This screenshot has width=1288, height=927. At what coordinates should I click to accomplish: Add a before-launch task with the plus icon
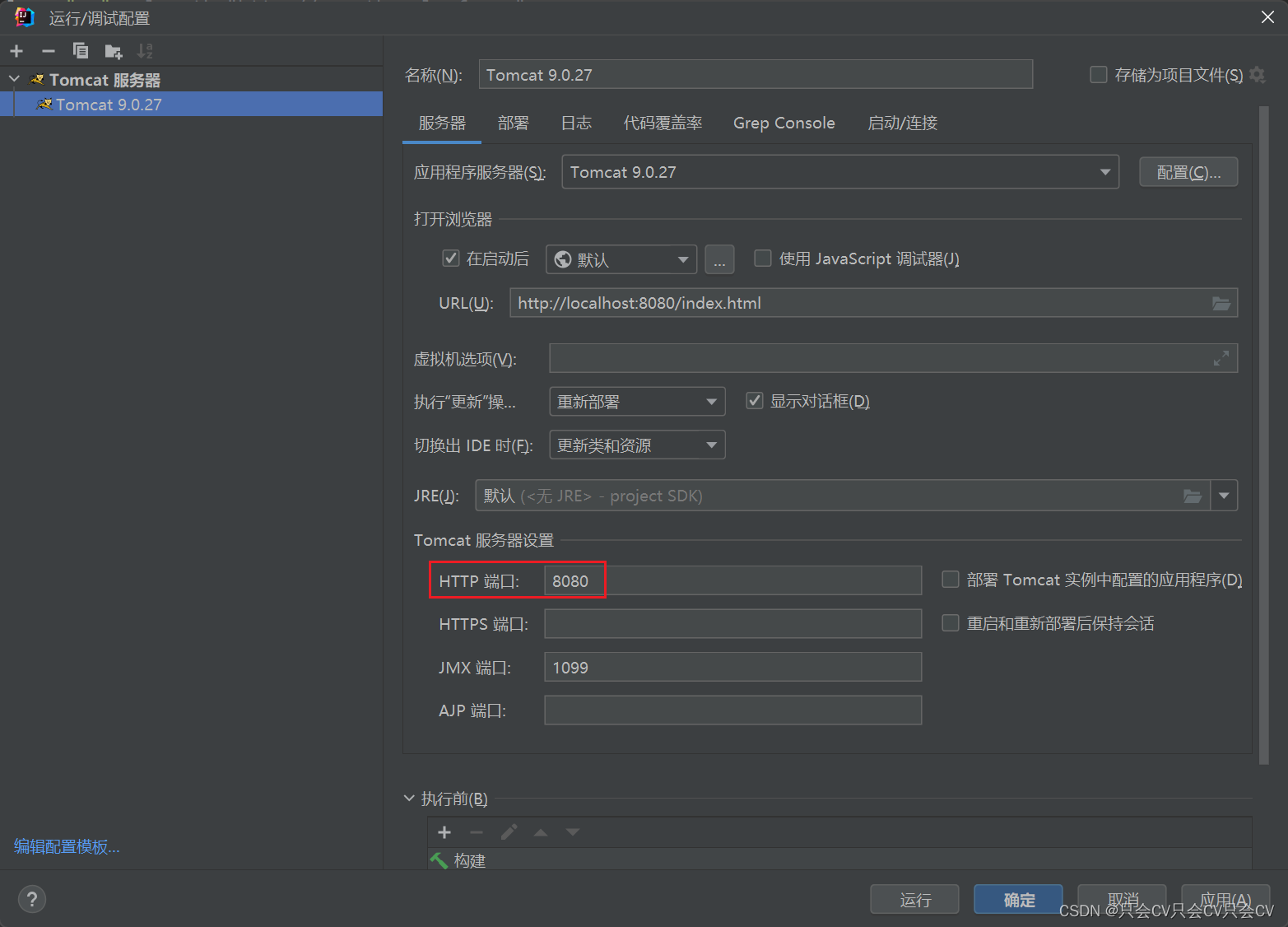444,832
